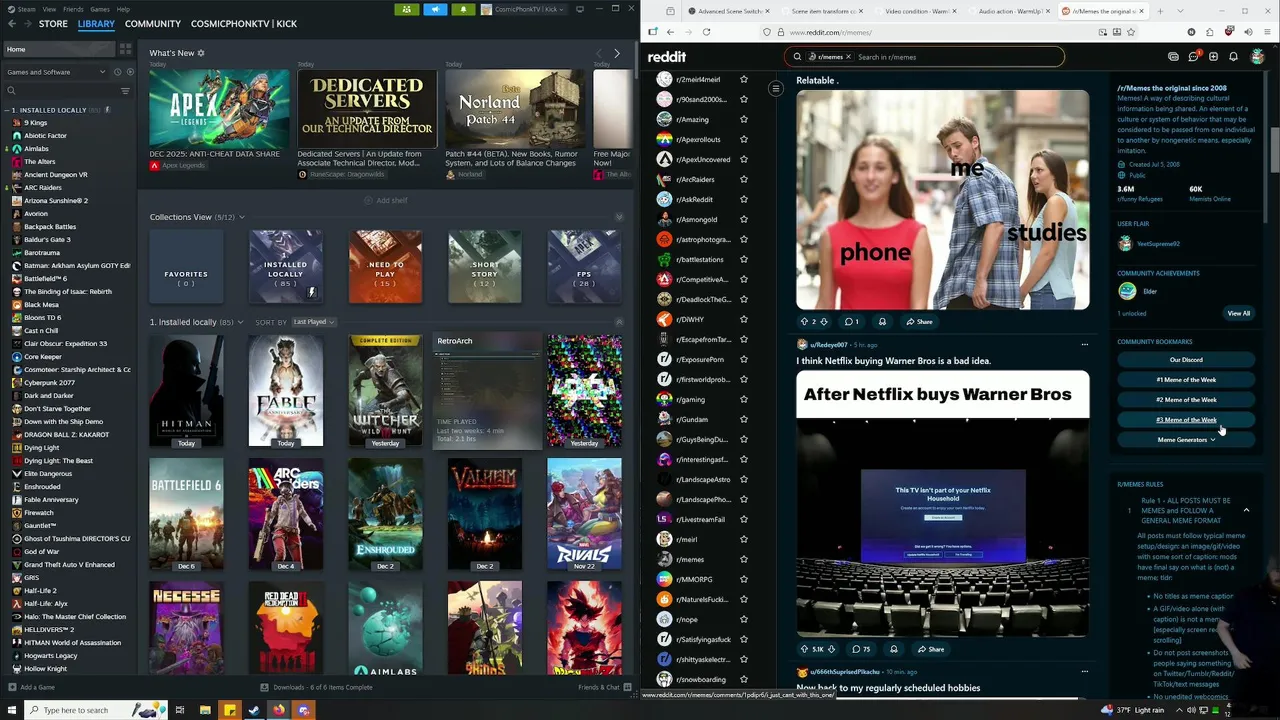The width and height of the screenshot is (1280, 720).
Task: Open Steam's View menu
Action: pyautogui.click(x=49, y=9)
